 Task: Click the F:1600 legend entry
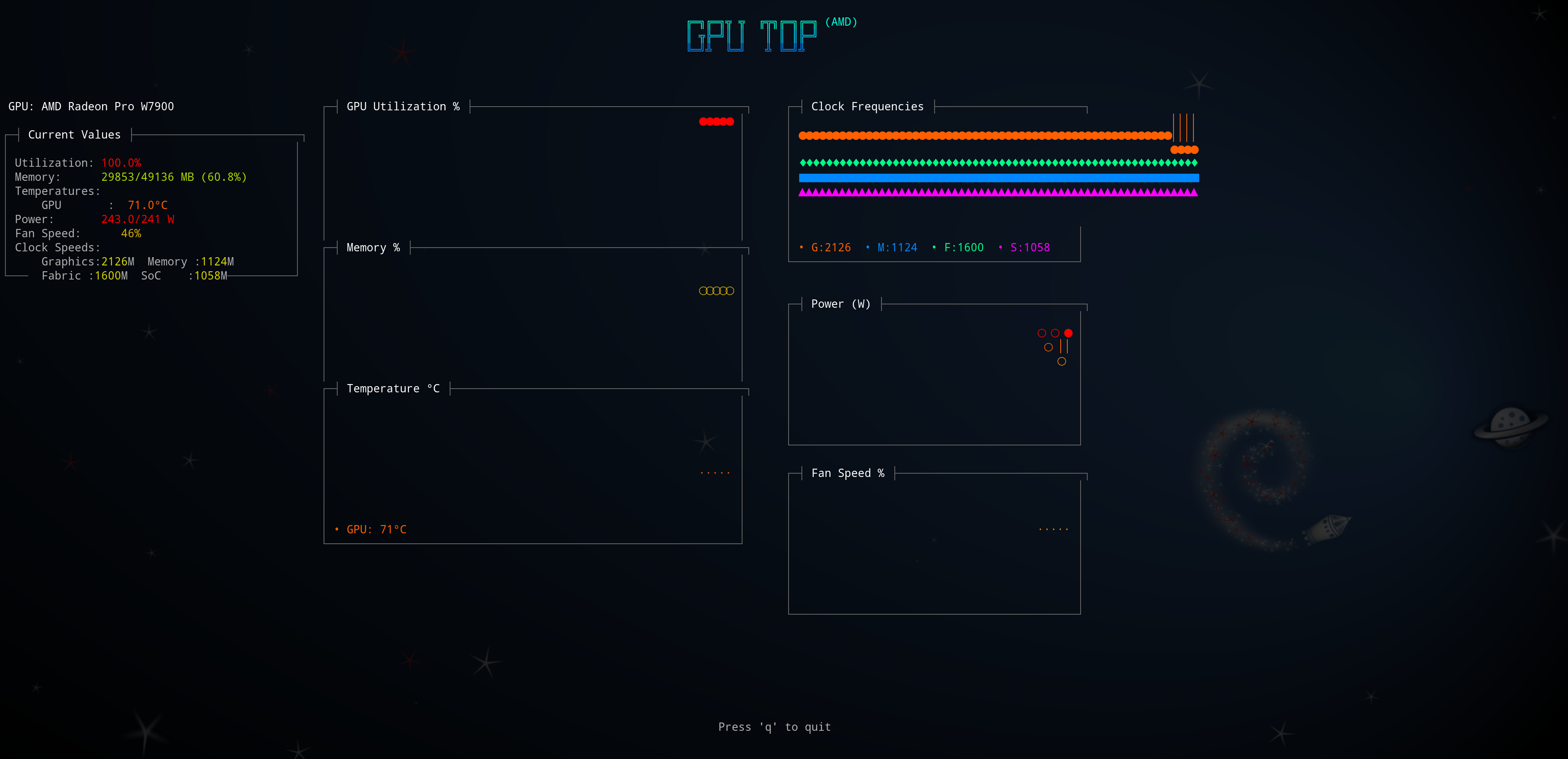coord(957,248)
